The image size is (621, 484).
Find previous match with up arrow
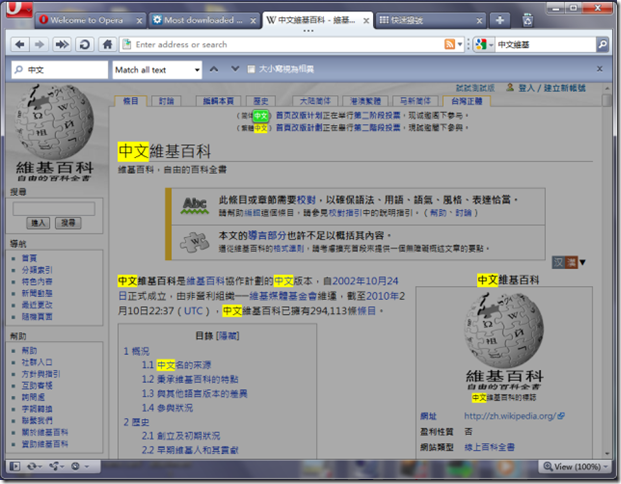point(214,69)
